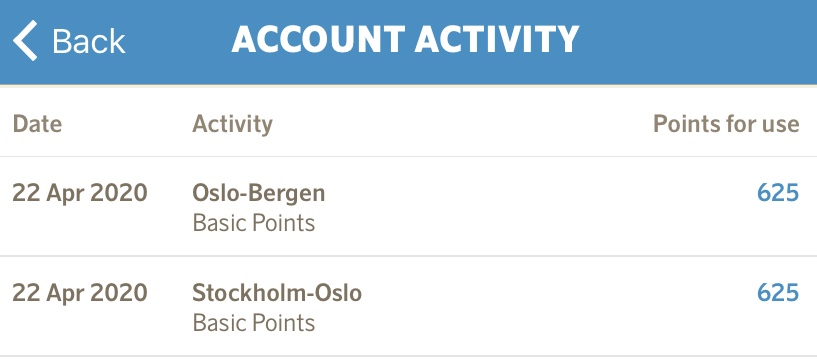Tap Basic Points under Stockholm-Oslo

(254, 322)
